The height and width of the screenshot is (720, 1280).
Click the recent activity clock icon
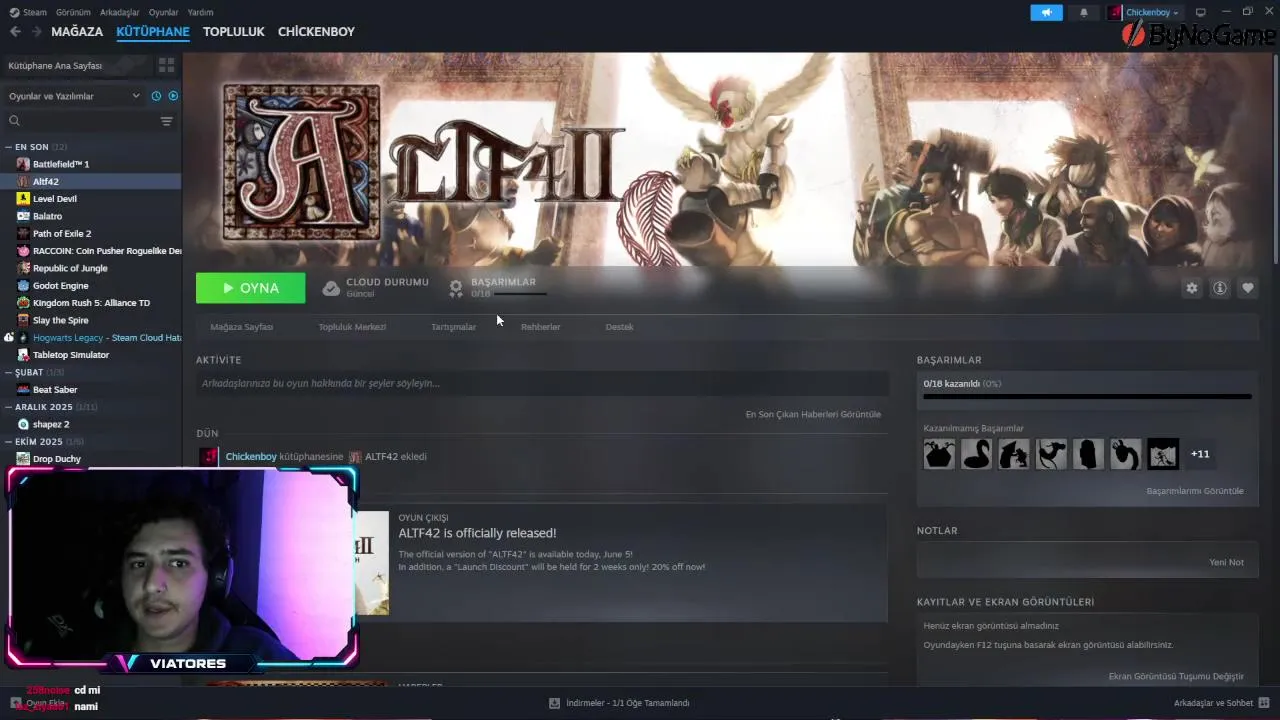click(x=156, y=96)
